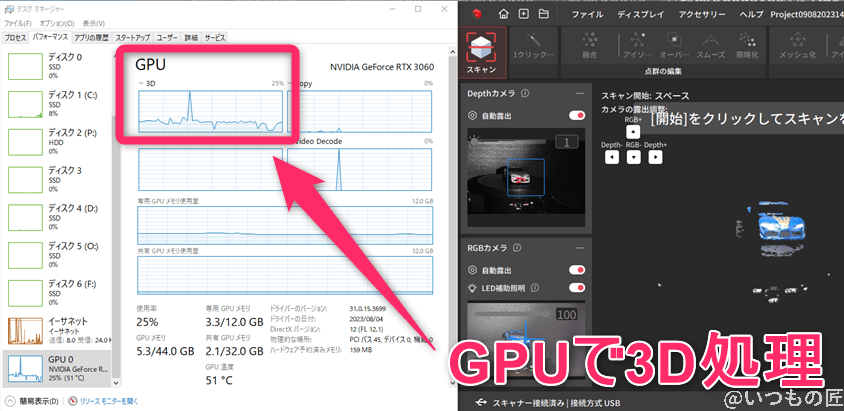Open ディスプレイ menu in scanner app

(641, 15)
